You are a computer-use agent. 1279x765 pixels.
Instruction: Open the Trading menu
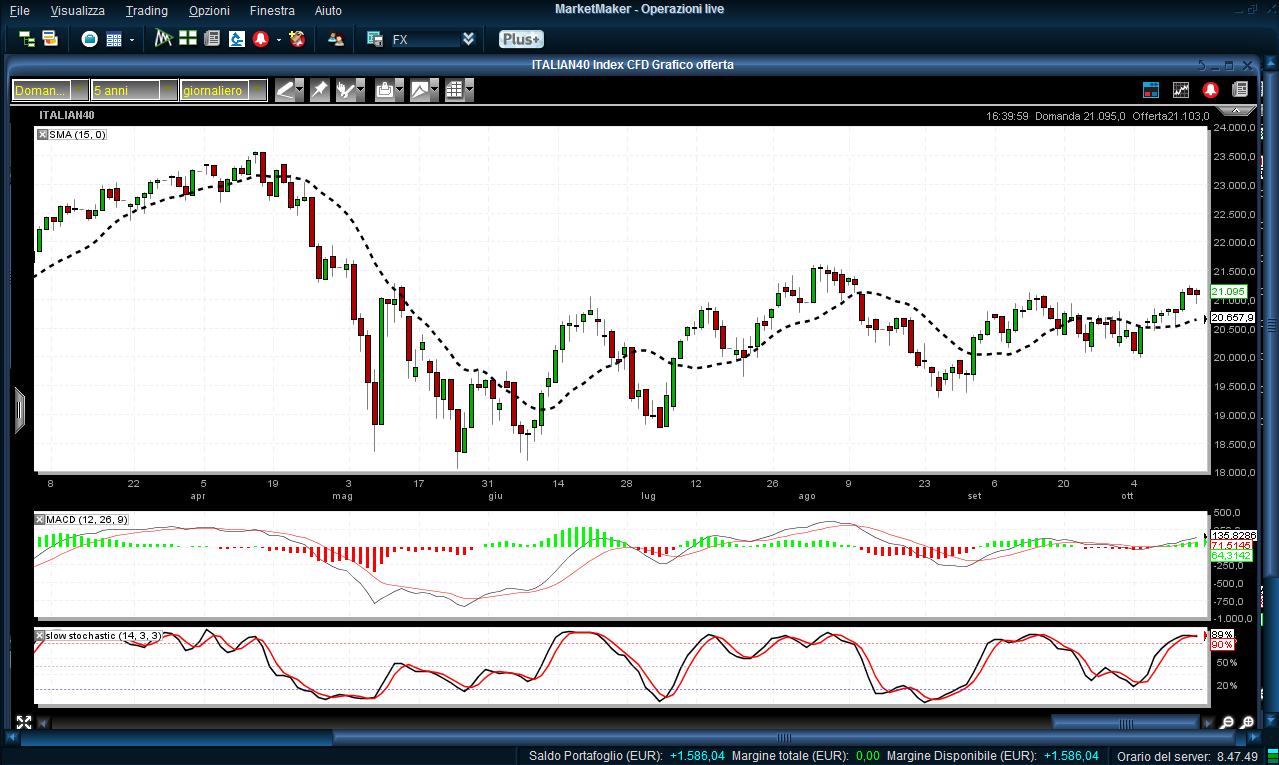(x=147, y=11)
